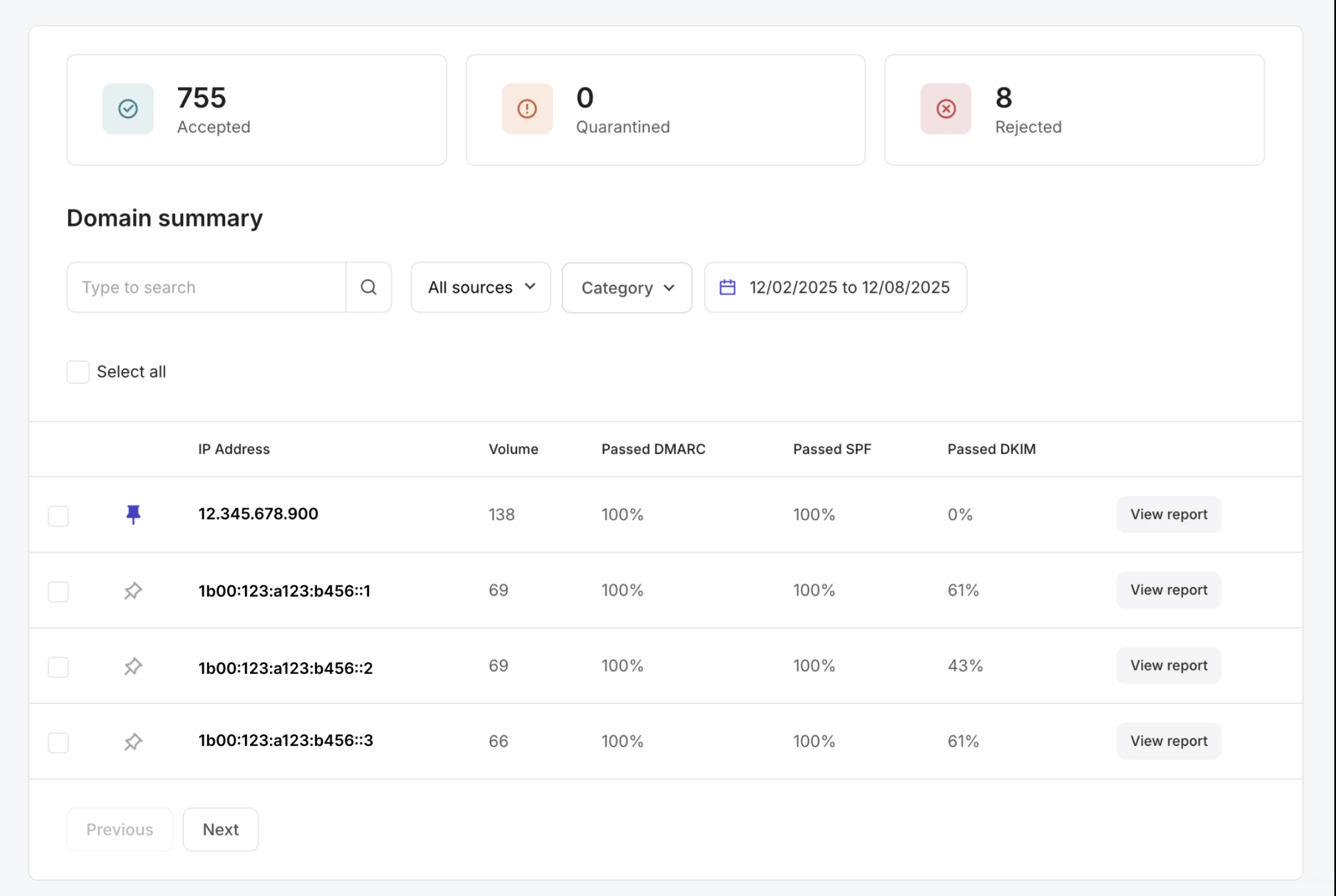The width and height of the screenshot is (1336, 896).
Task: Open the All sources dropdown
Action: pos(480,287)
